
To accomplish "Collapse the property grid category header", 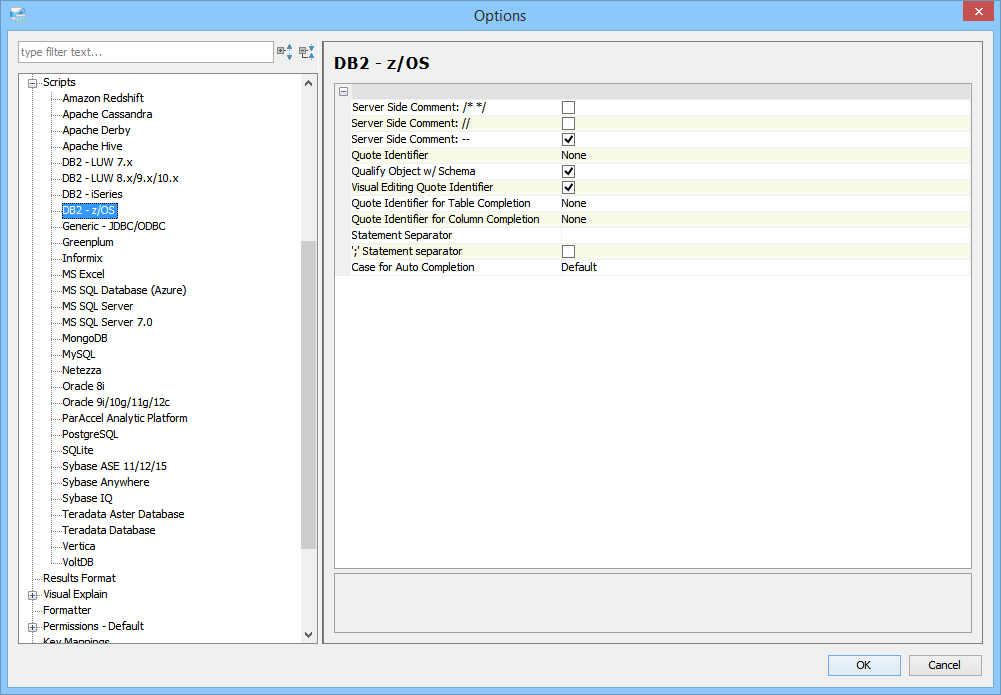I will [x=343, y=91].
